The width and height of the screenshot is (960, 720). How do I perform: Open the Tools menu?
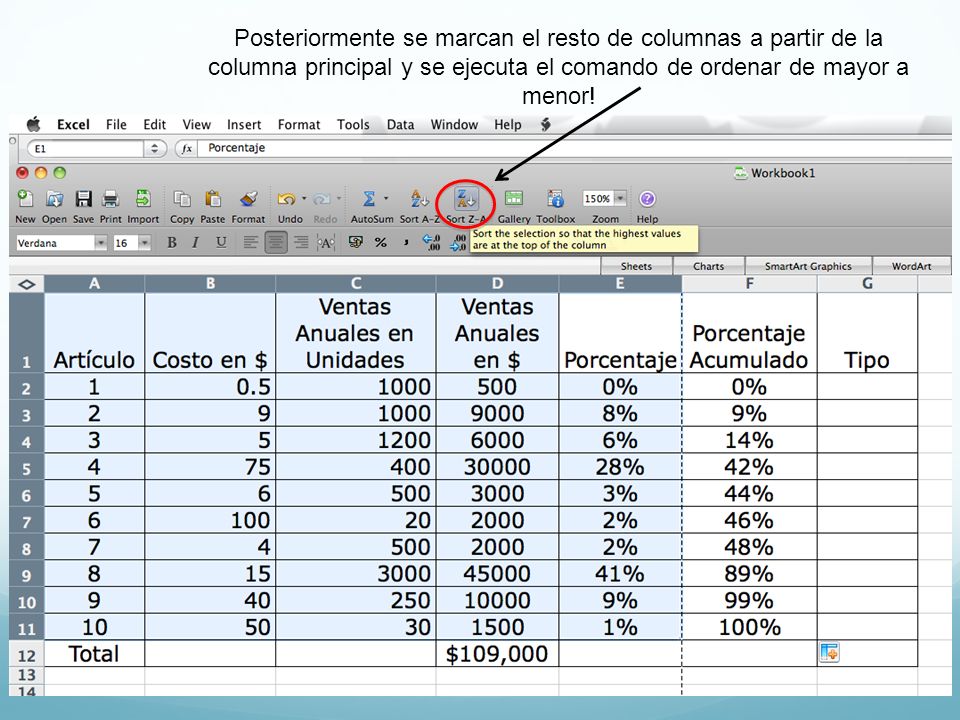coord(353,124)
